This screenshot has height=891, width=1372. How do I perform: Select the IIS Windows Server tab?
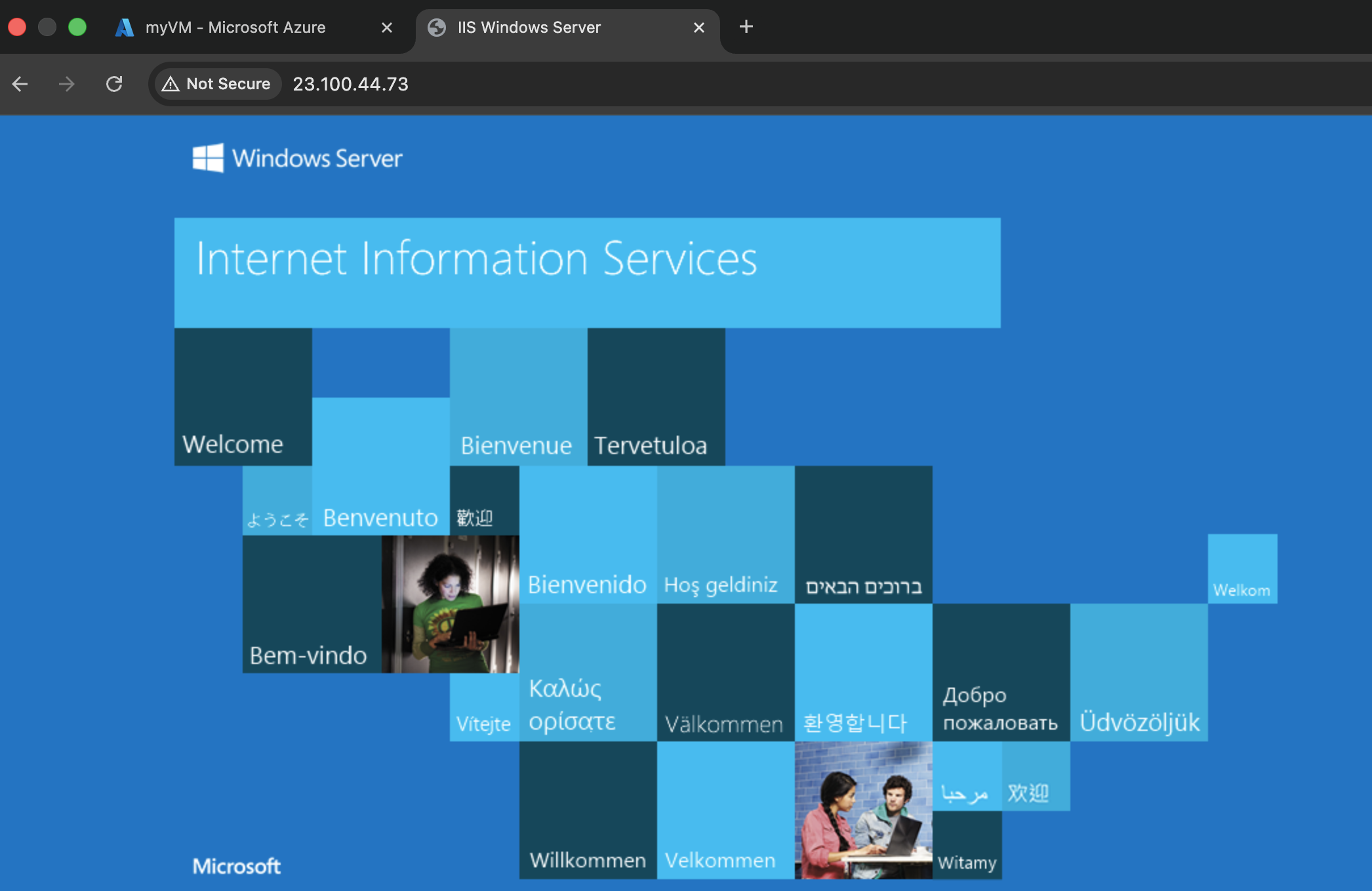coord(568,28)
